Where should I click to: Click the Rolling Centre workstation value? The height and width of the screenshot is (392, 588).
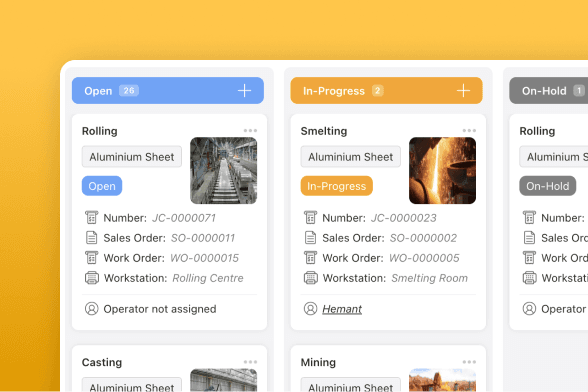[x=208, y=278]
